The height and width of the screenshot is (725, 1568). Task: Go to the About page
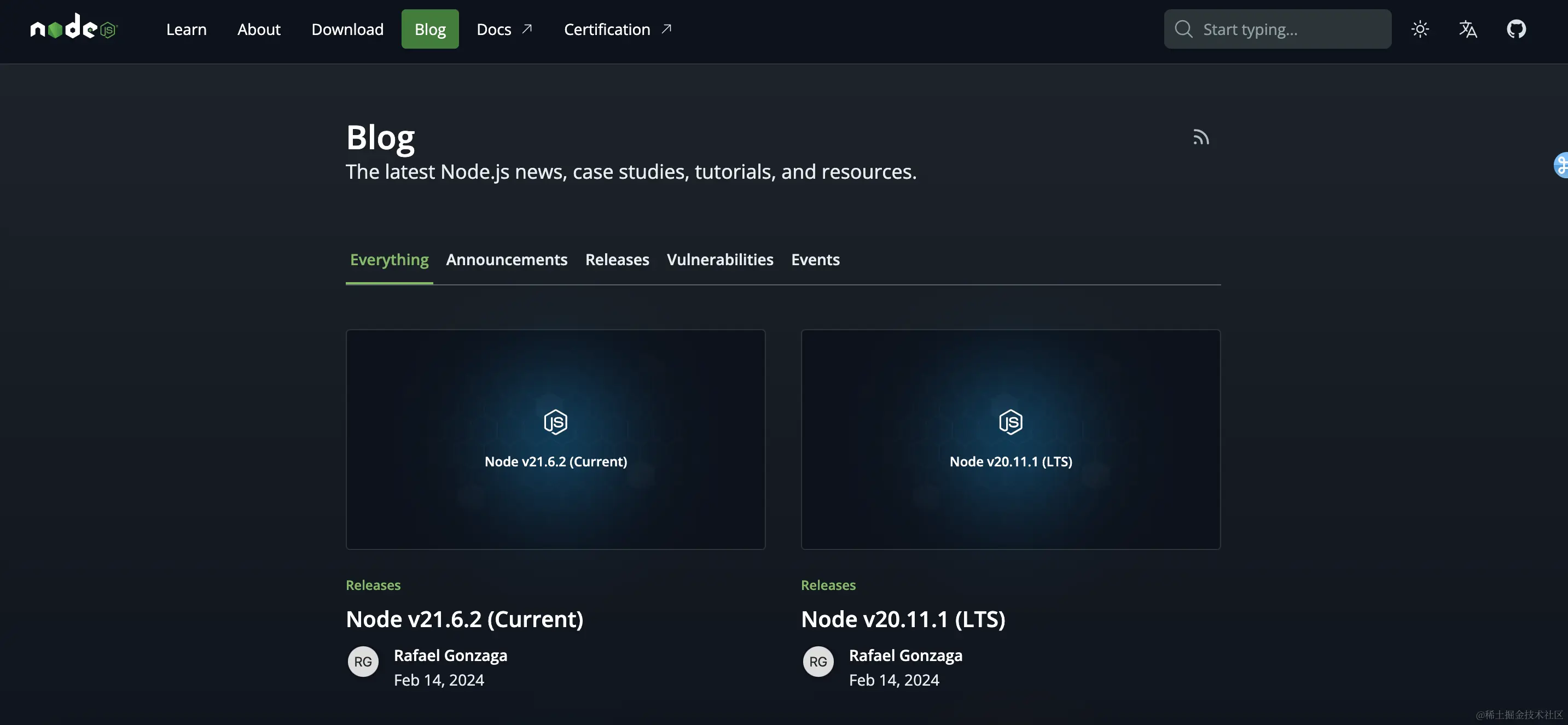point(259,29)
